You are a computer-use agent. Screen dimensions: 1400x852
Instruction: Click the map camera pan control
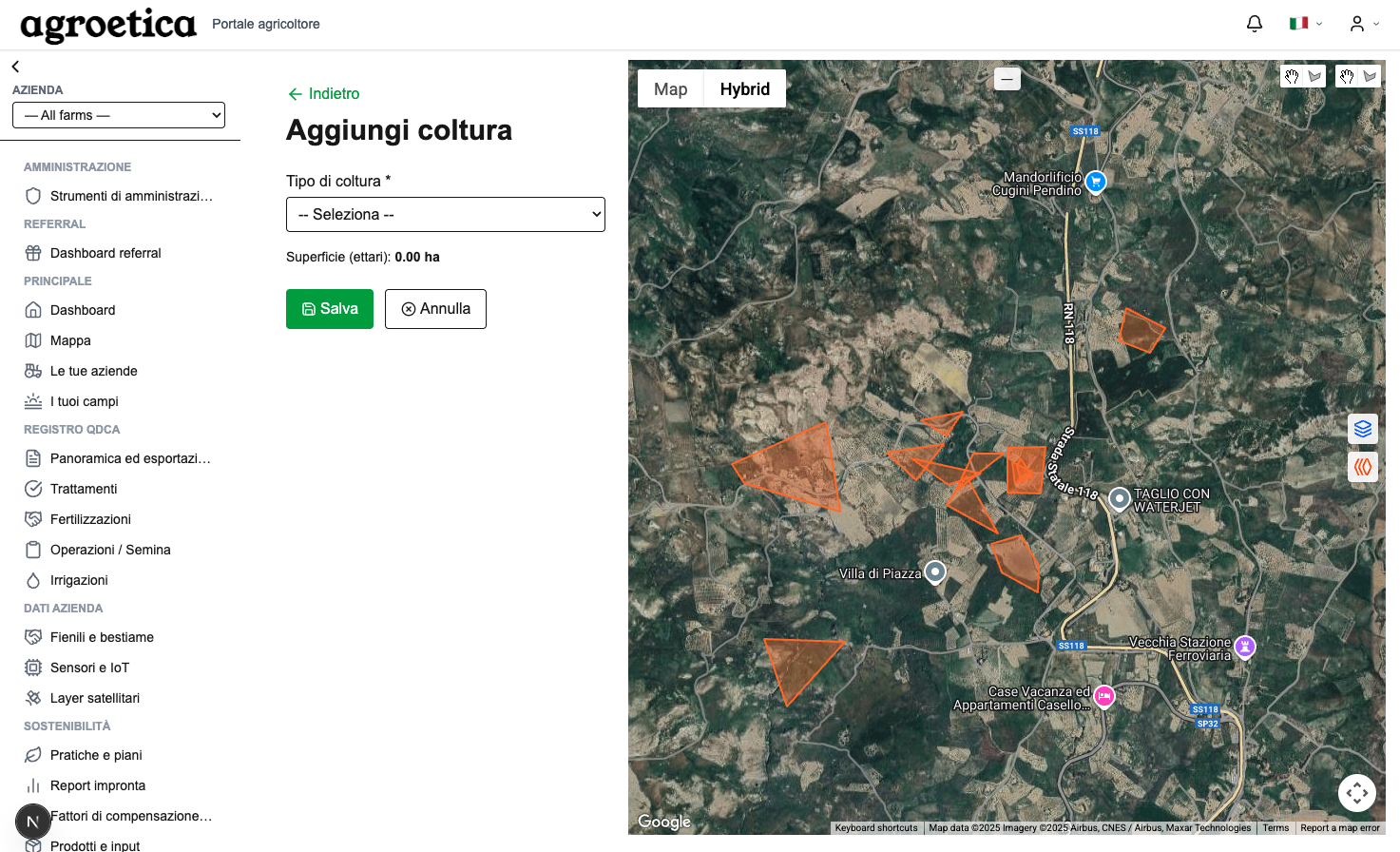(1356, 792)
